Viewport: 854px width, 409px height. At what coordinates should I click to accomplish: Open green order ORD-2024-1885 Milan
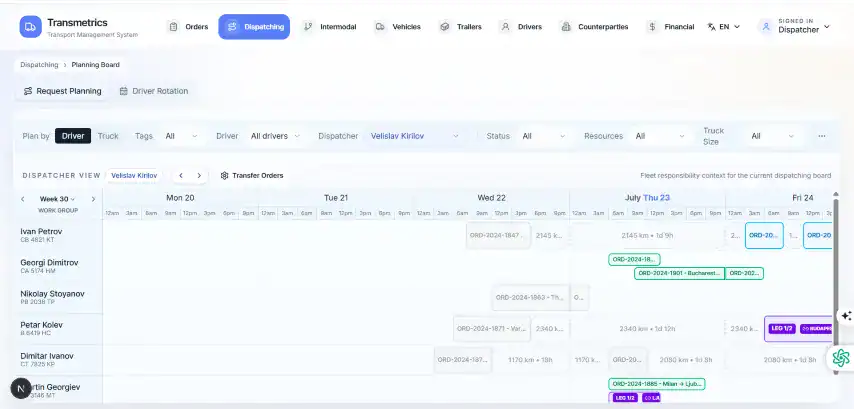tap(656, 384)
